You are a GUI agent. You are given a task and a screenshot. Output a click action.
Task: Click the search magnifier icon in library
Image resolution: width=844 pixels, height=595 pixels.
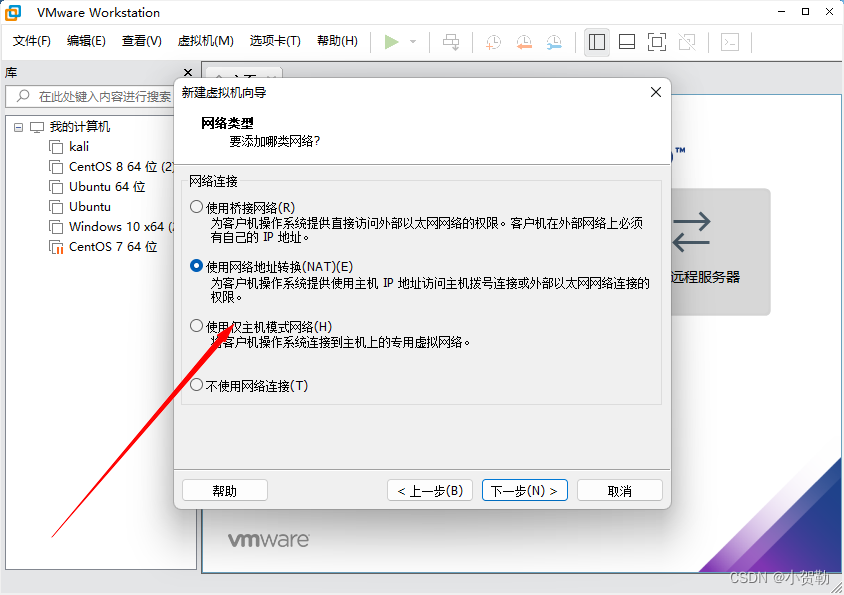coord(23,96)
